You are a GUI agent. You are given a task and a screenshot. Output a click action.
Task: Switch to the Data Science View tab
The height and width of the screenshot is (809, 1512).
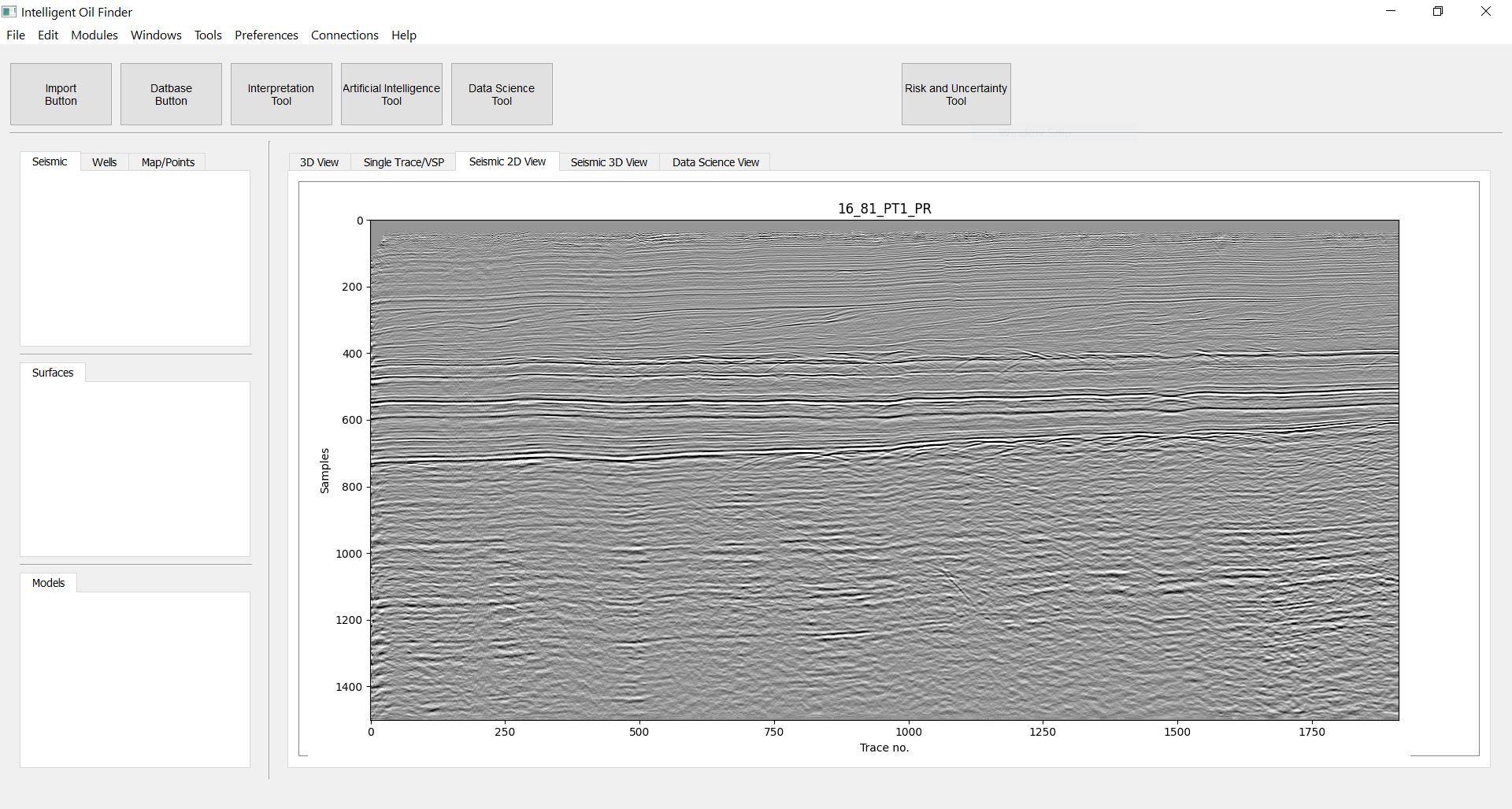716,162
